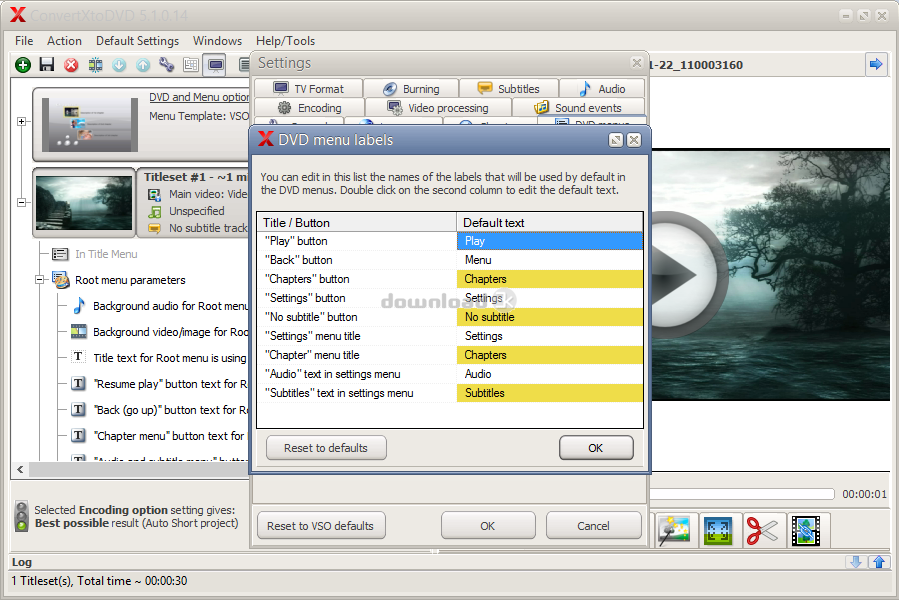Click the move up arrow toolbar icon
The image size is (899, 600).
point(143,65)
